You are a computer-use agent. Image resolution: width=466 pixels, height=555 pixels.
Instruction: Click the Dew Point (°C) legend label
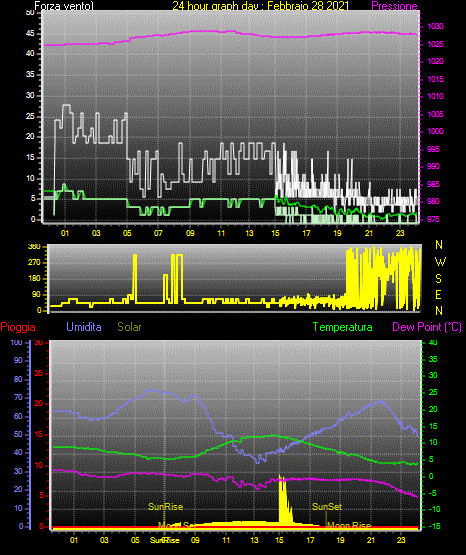427,327
